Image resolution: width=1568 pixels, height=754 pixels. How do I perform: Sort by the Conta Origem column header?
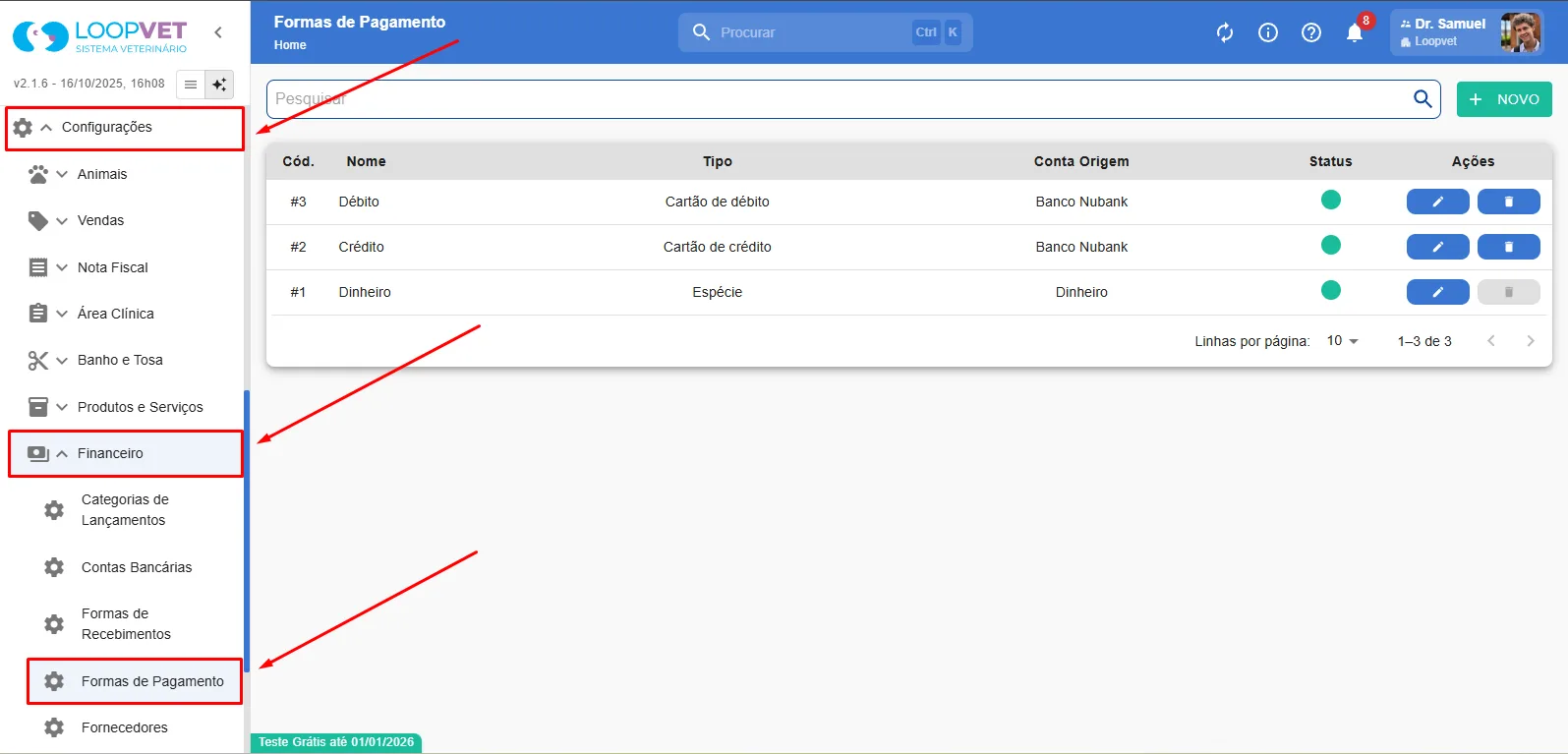(x=1081, y=161)
